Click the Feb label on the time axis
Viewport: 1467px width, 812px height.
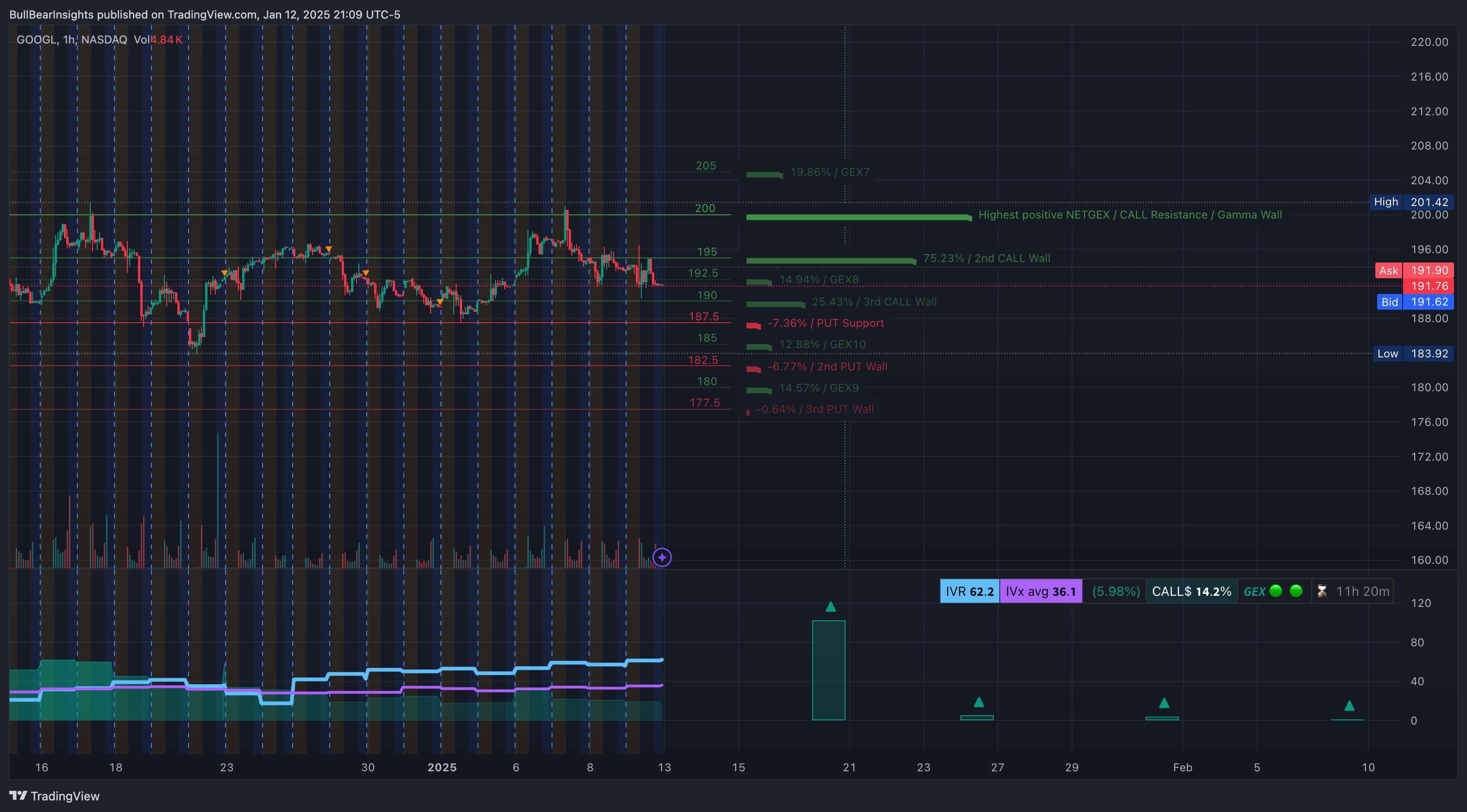pyautogui.click(x=1182, y=767)
